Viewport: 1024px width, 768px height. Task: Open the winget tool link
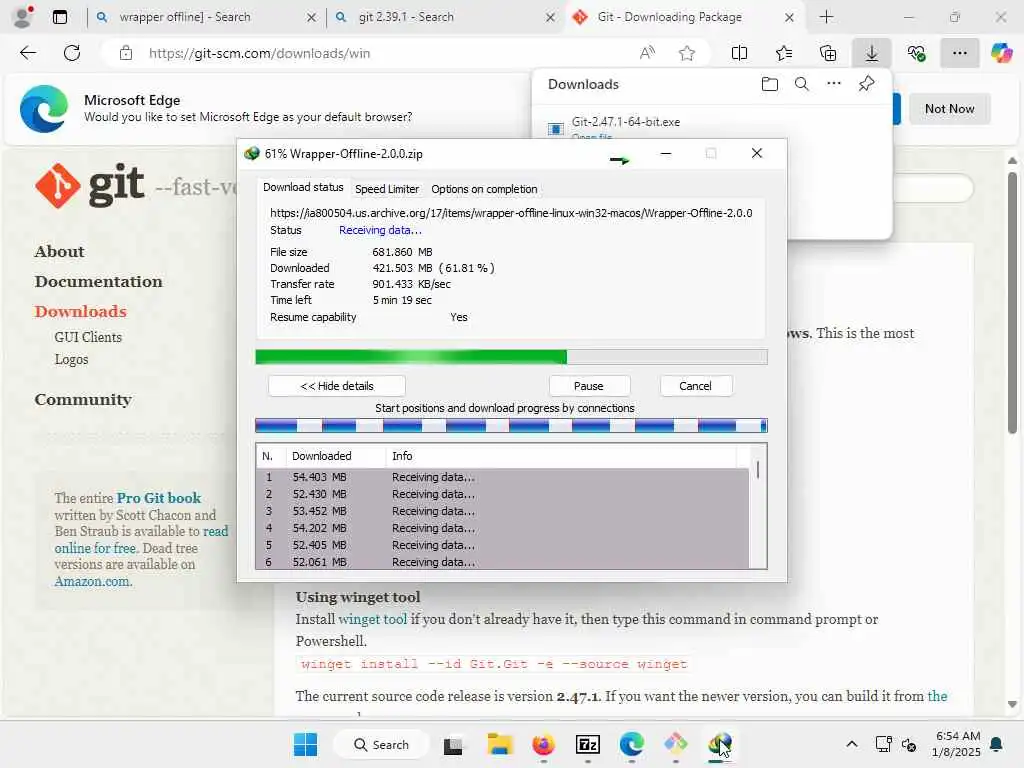(x=372, y=619)
